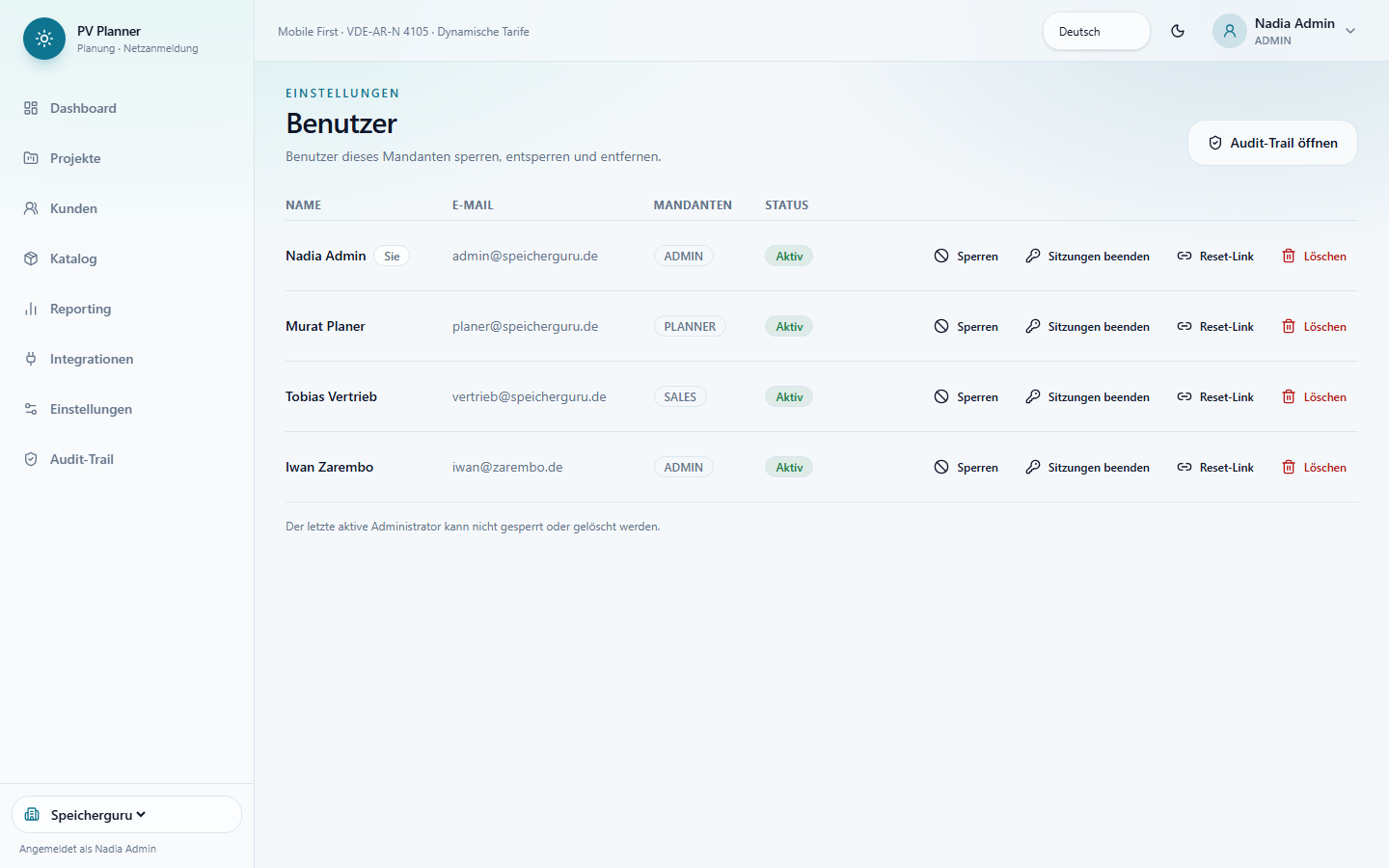Open Projekte in the sidebar
Viewport: 1389px width, 868px height.
(x=126, y=158)
